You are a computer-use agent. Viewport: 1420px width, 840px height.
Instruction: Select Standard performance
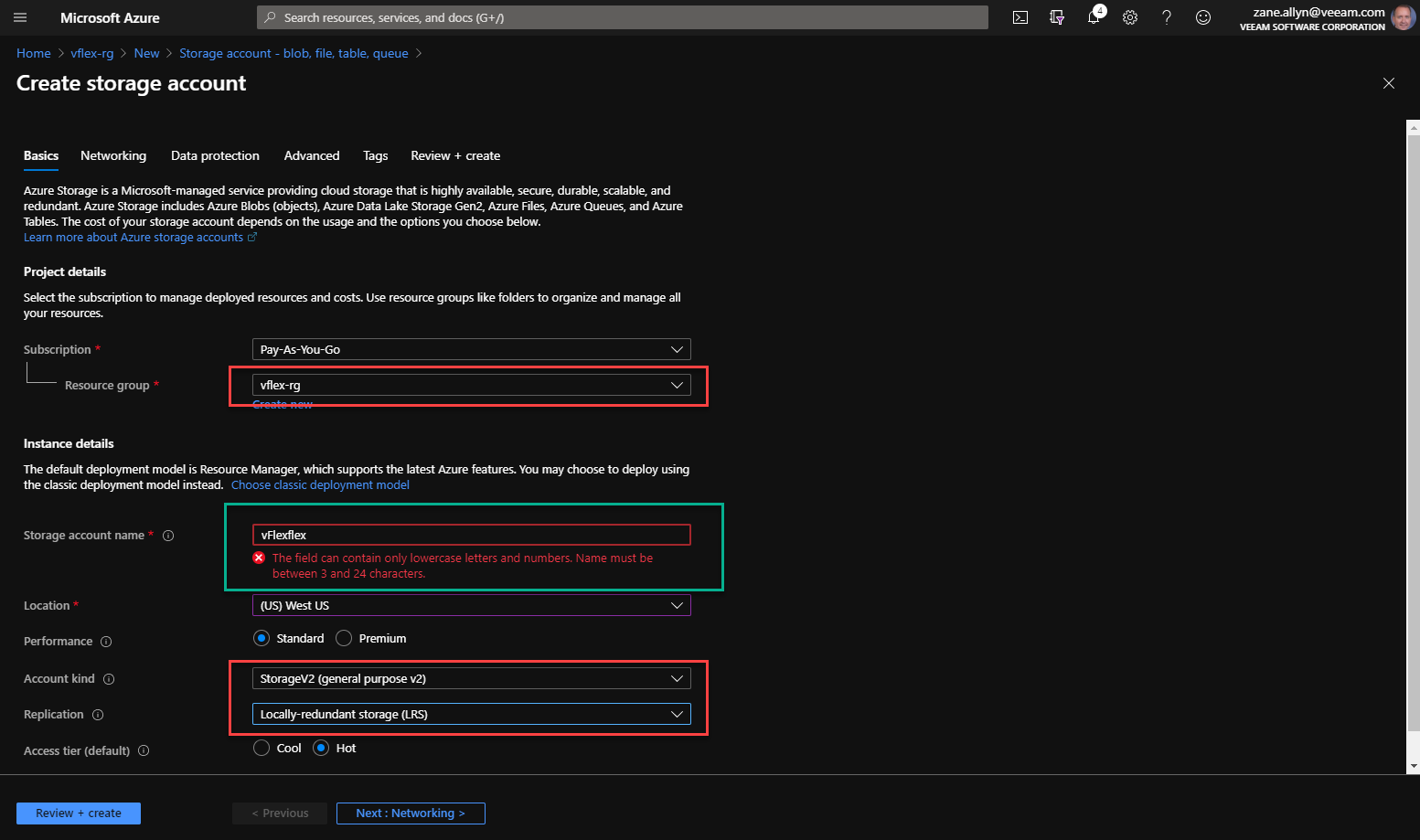tap(262, 638)
